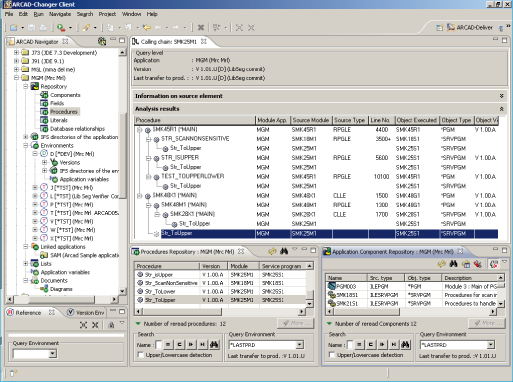The image size is (513, 382).
Task: Click the '=' search mode button in Procedures Search
Action: 168,345
